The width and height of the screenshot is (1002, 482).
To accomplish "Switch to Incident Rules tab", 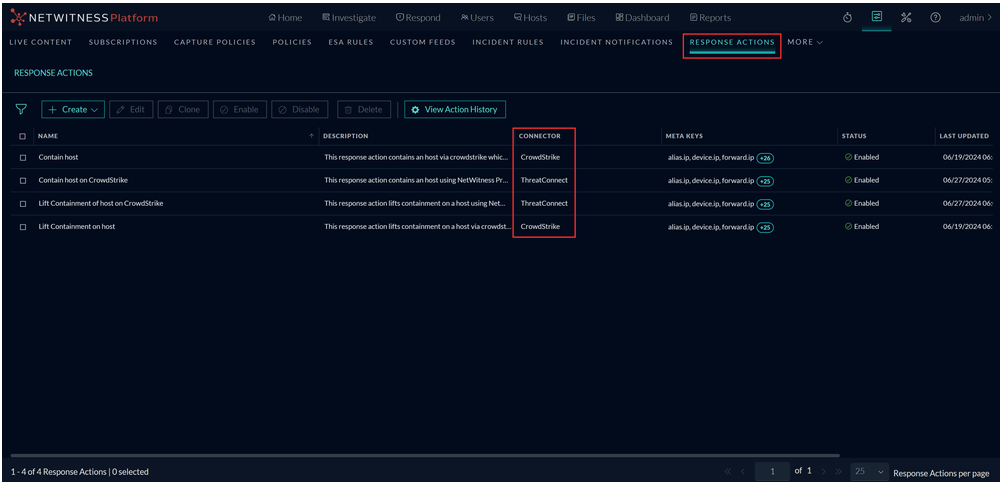I will [508, 42].
